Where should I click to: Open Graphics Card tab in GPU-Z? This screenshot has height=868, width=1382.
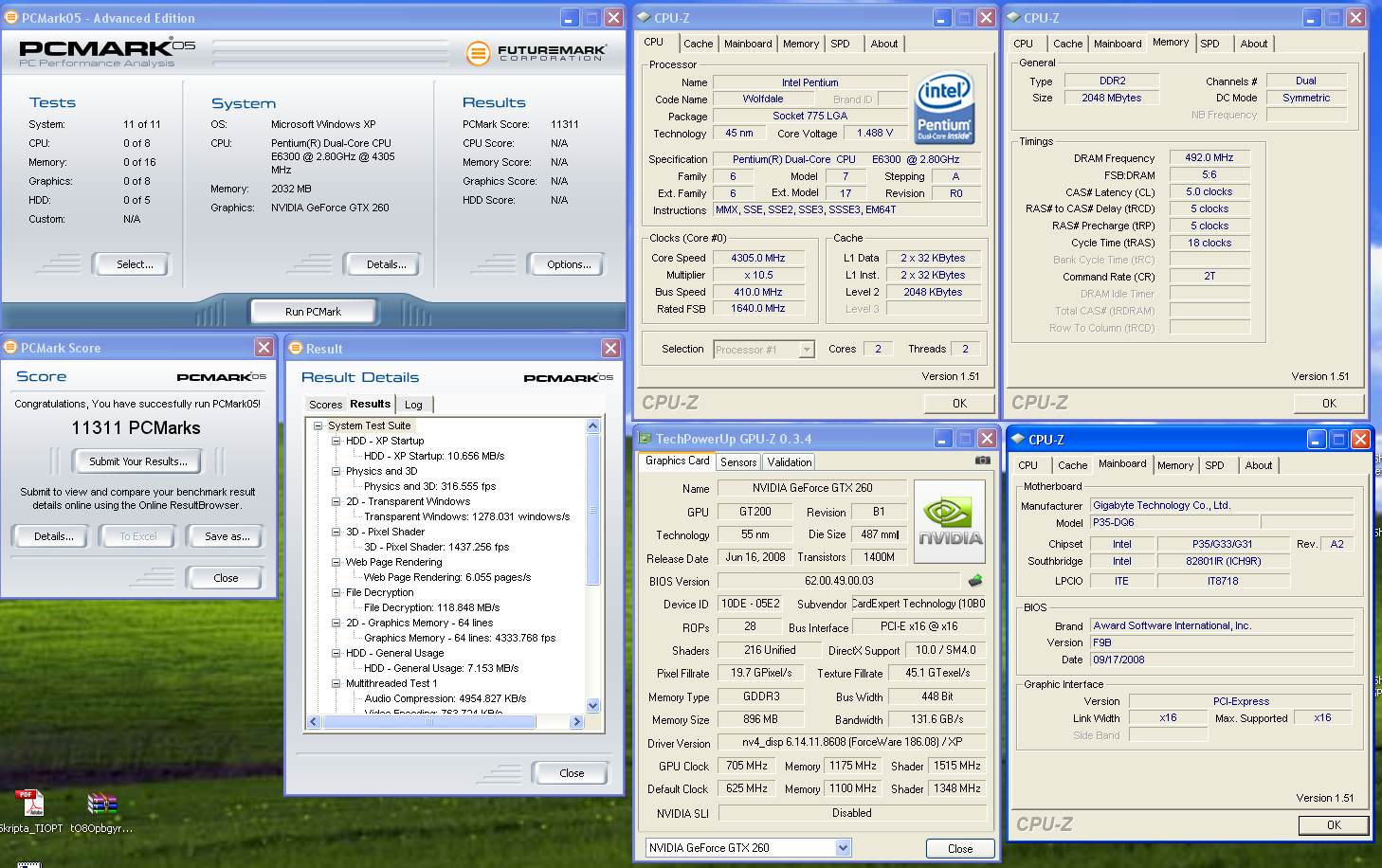677,461
